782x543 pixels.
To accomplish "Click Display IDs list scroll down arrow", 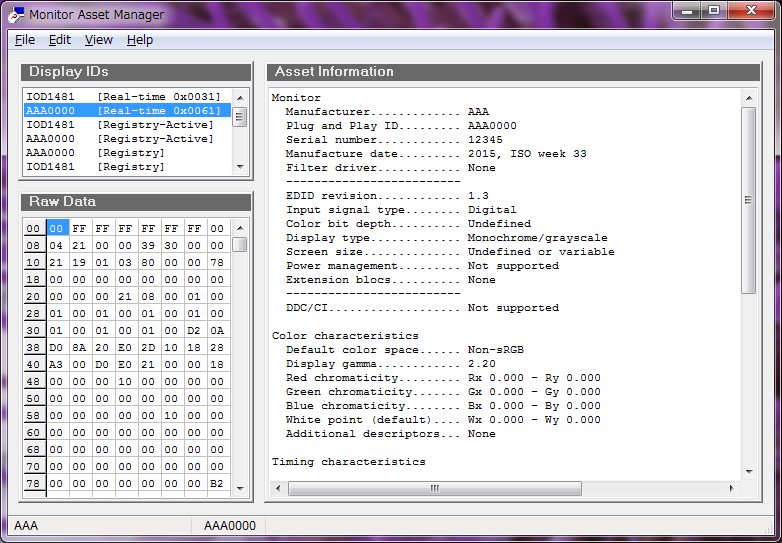I will coord(240,167).
